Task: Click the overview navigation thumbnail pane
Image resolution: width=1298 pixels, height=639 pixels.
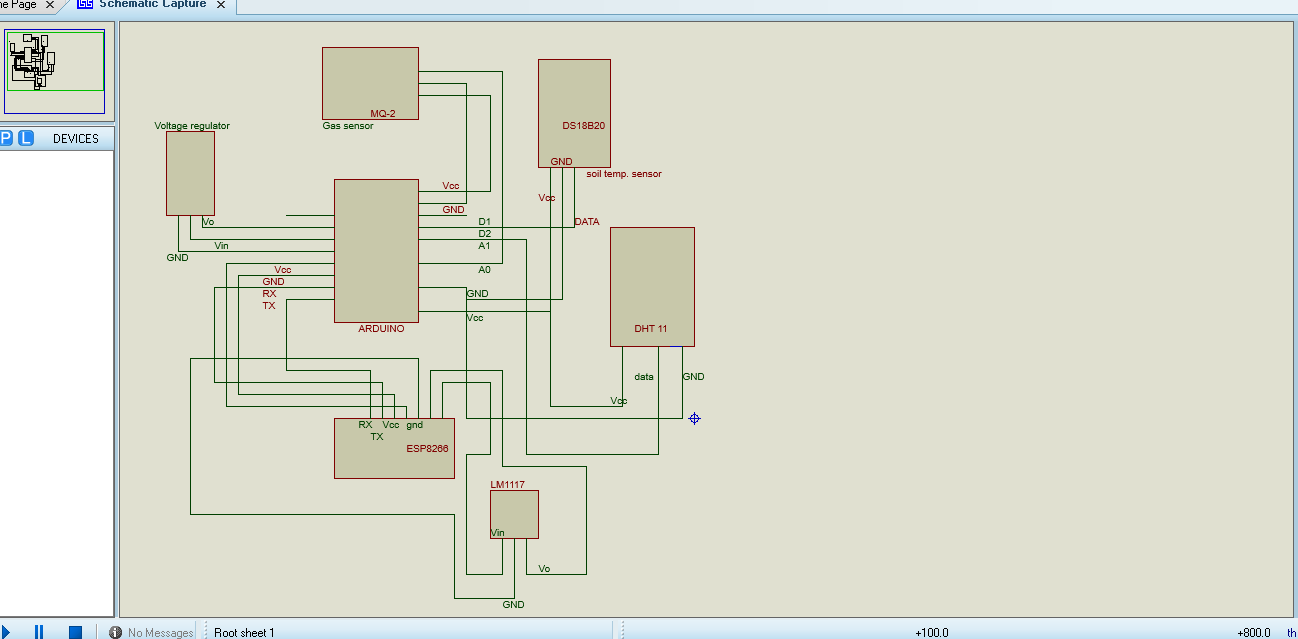Action: [55, 70]
